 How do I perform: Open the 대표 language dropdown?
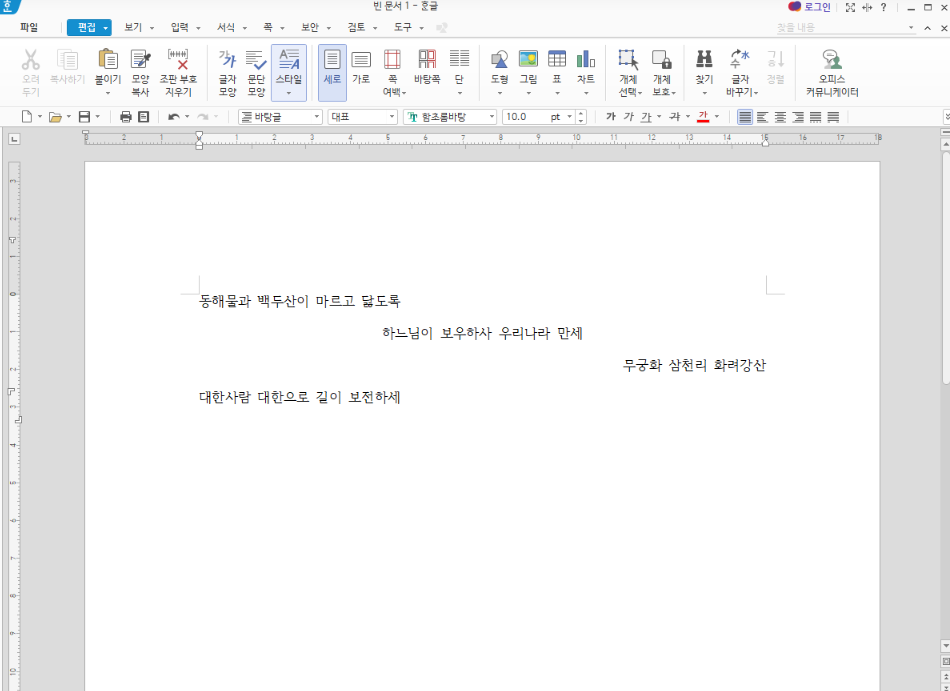click(x=362, y=117)
